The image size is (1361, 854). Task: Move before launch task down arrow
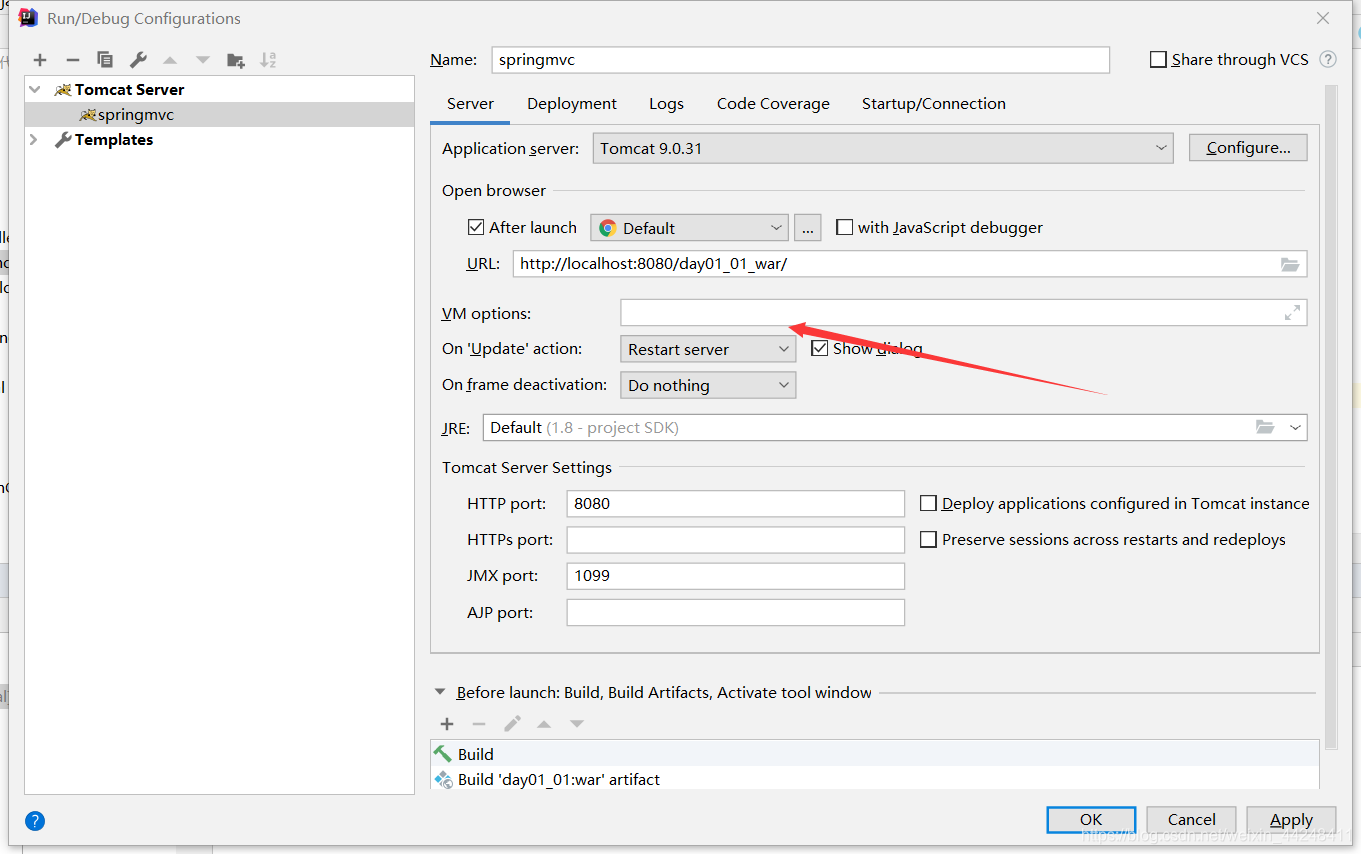coord(577,724)
